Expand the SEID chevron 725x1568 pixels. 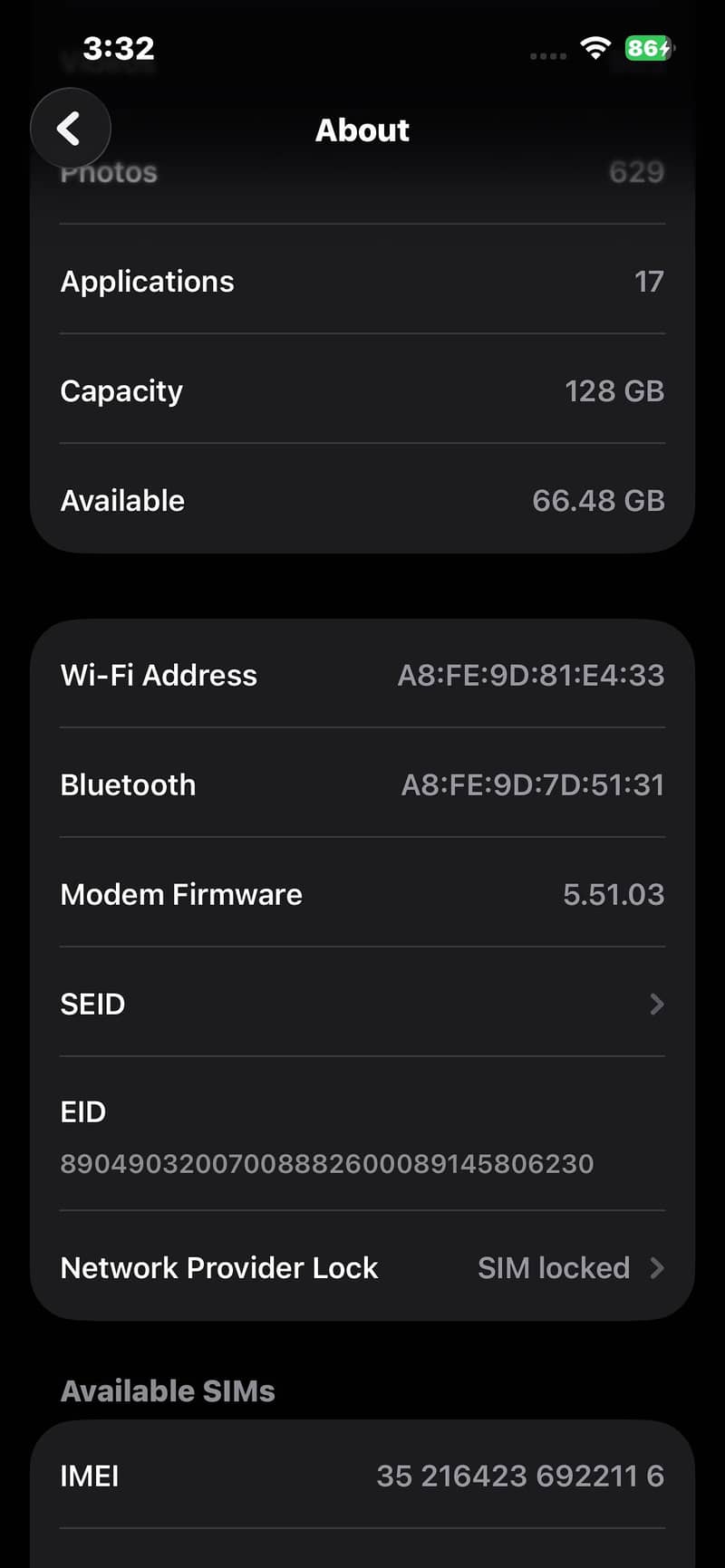pos(657,1004)
